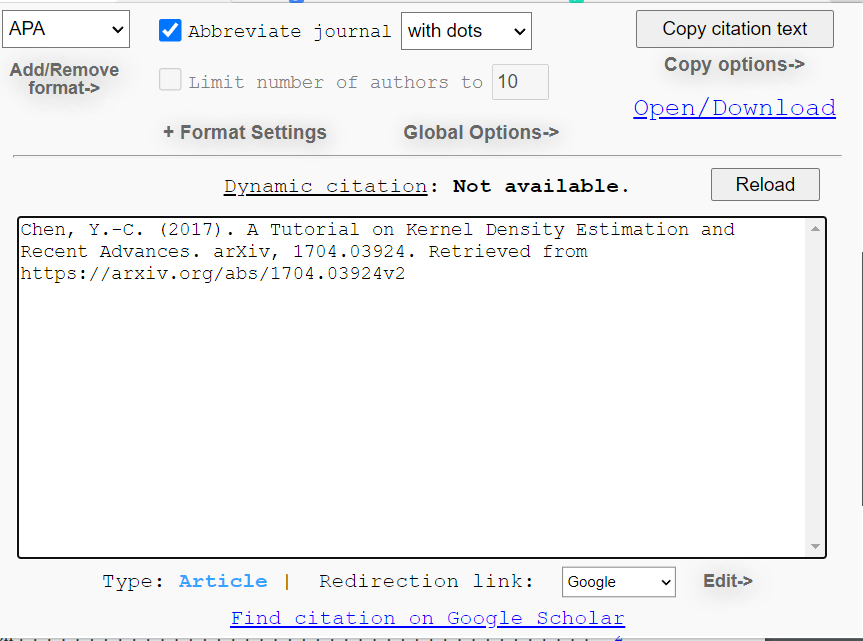
Task: Open Add/Remove format menu
Action: point(64,79)
